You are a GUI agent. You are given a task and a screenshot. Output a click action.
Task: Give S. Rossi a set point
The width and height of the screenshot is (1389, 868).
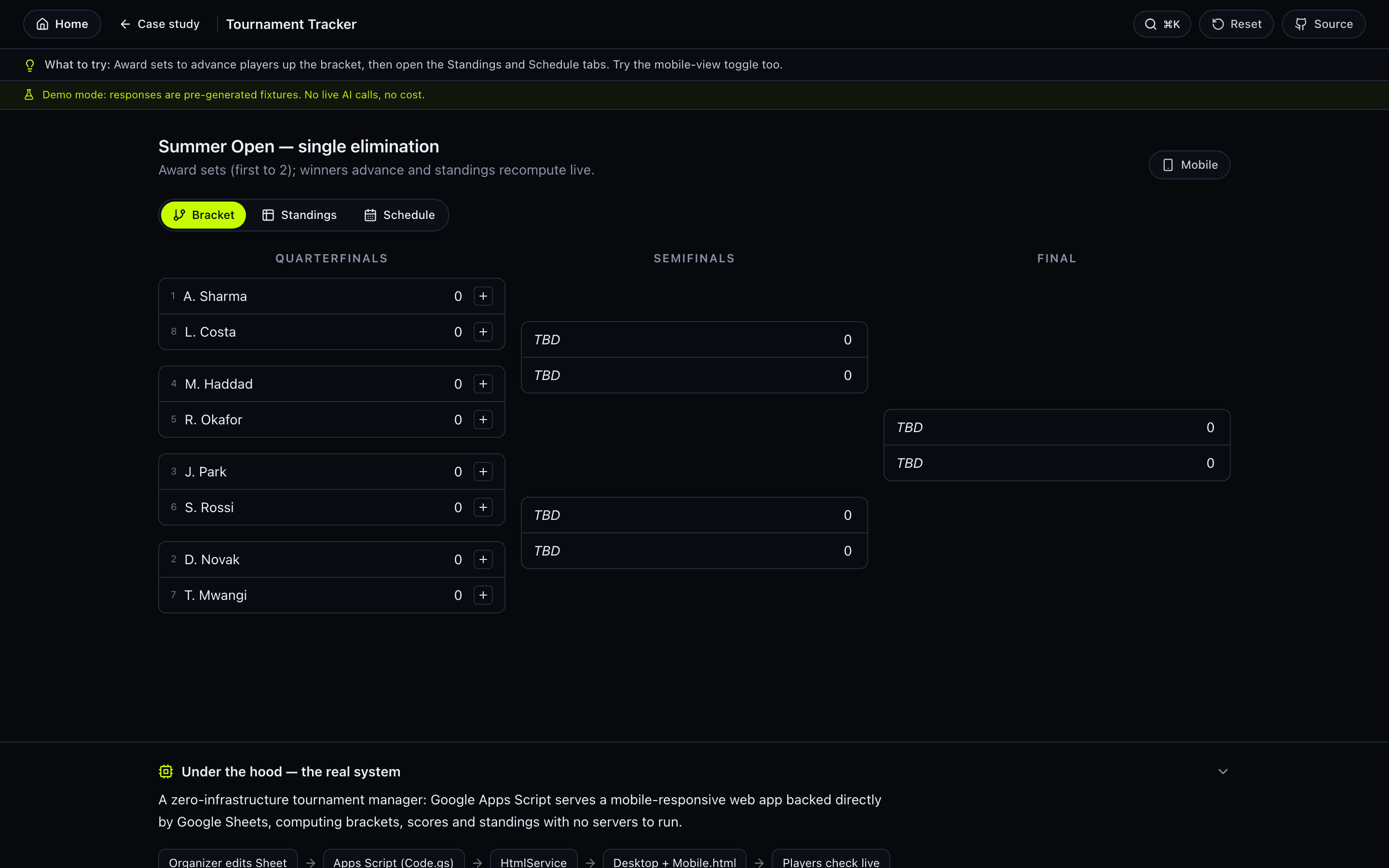pyautogui.click(x=483, y=507)
